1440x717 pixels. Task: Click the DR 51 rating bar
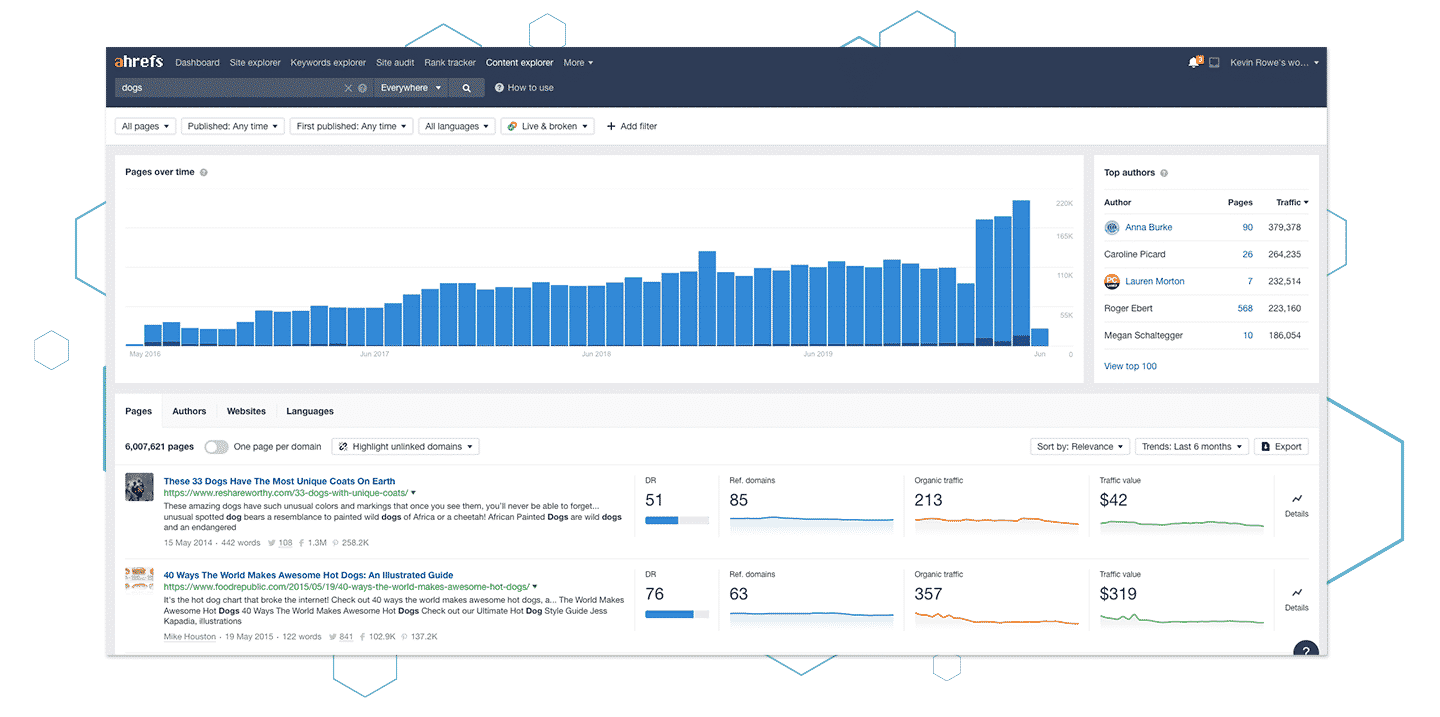677,520
